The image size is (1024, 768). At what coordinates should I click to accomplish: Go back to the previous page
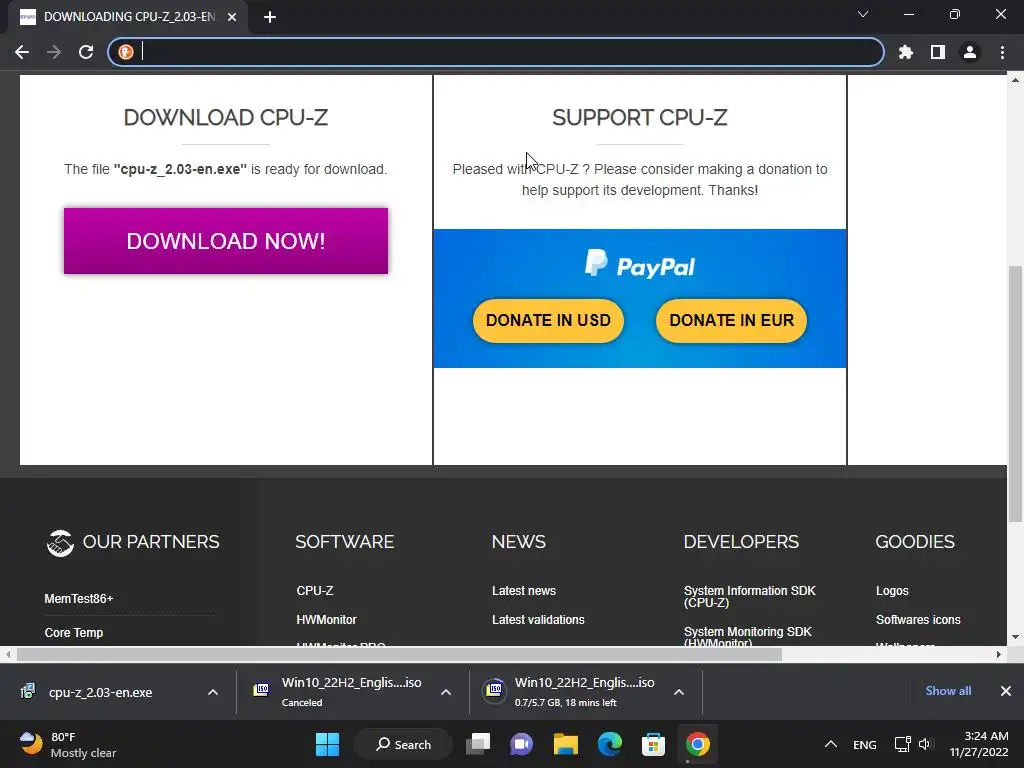(x=22, y=52)
